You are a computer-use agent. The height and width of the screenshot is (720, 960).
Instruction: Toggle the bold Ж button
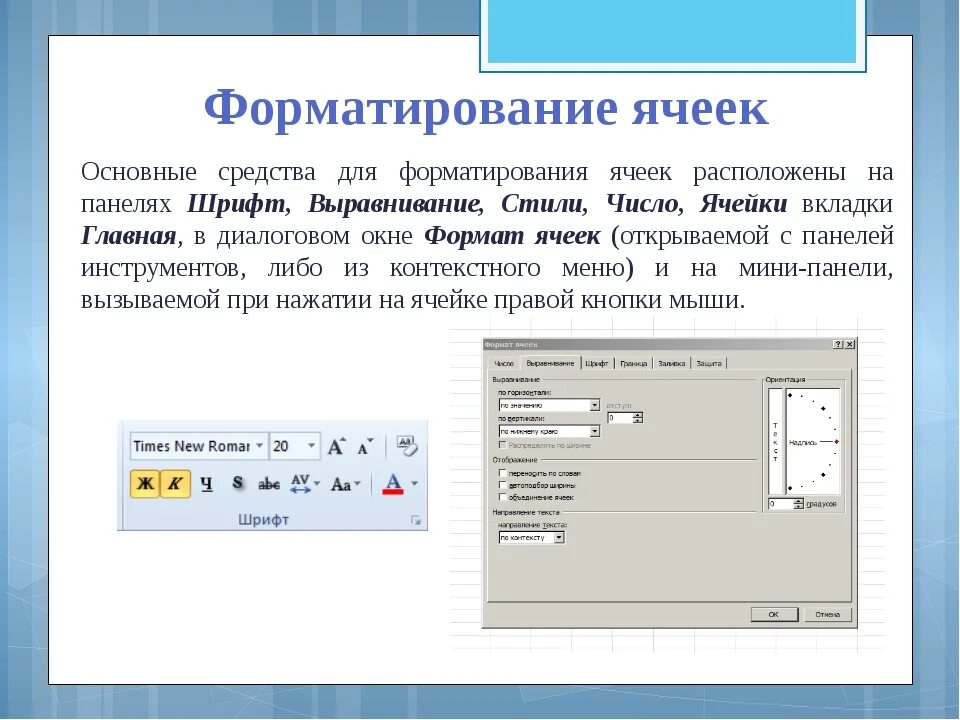tap(145, 484)
